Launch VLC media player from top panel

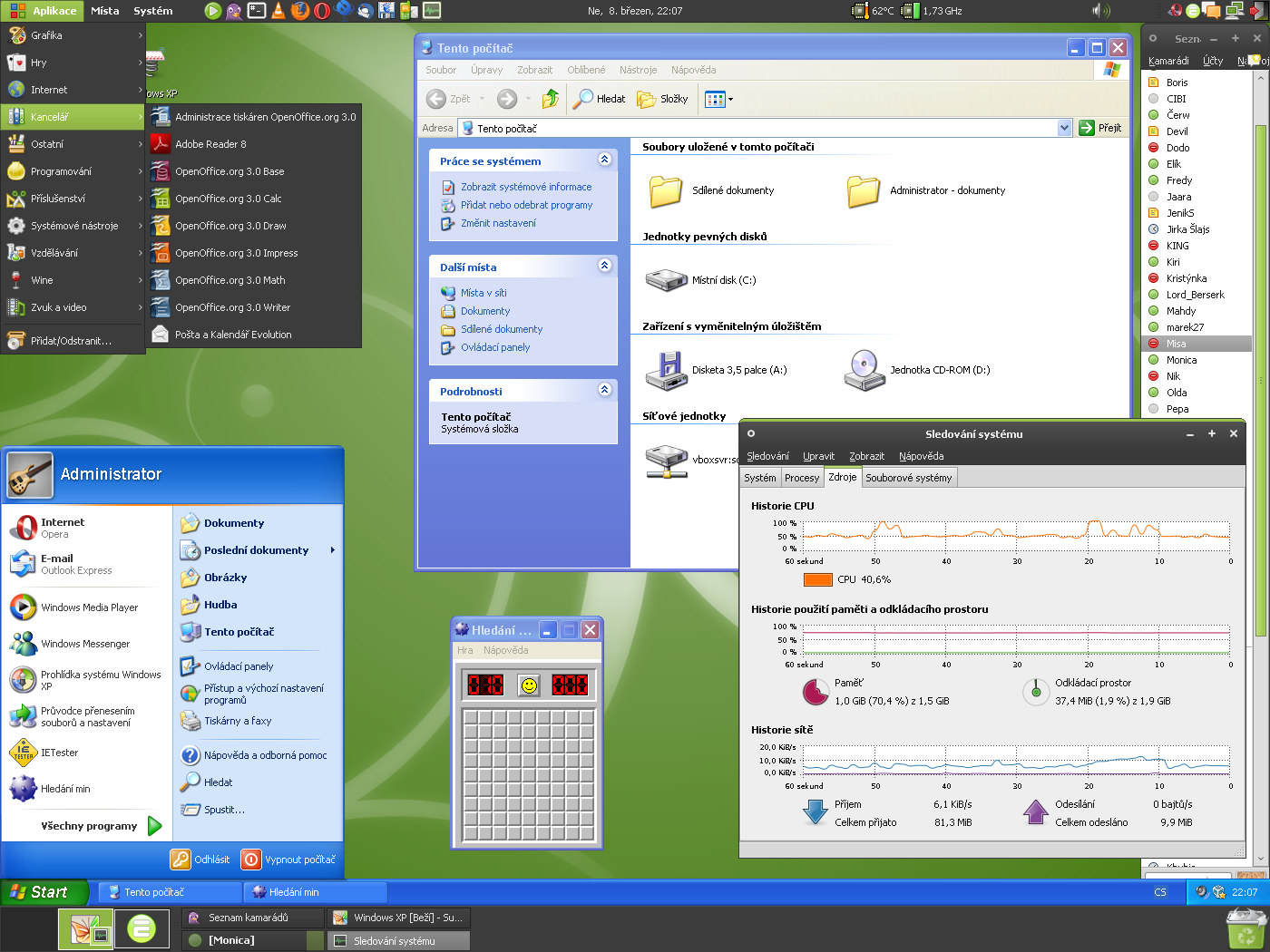click(x=278, y=11)
